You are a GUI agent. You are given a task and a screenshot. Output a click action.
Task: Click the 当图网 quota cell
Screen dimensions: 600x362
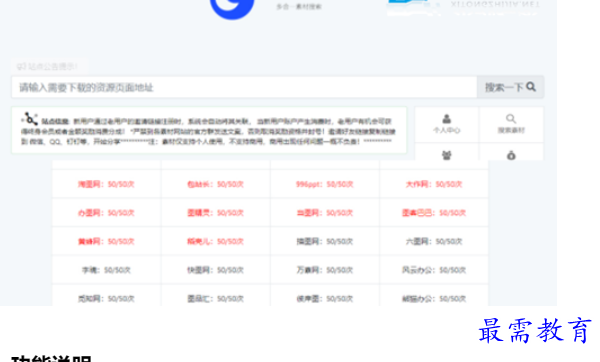(x=324, y=213)
